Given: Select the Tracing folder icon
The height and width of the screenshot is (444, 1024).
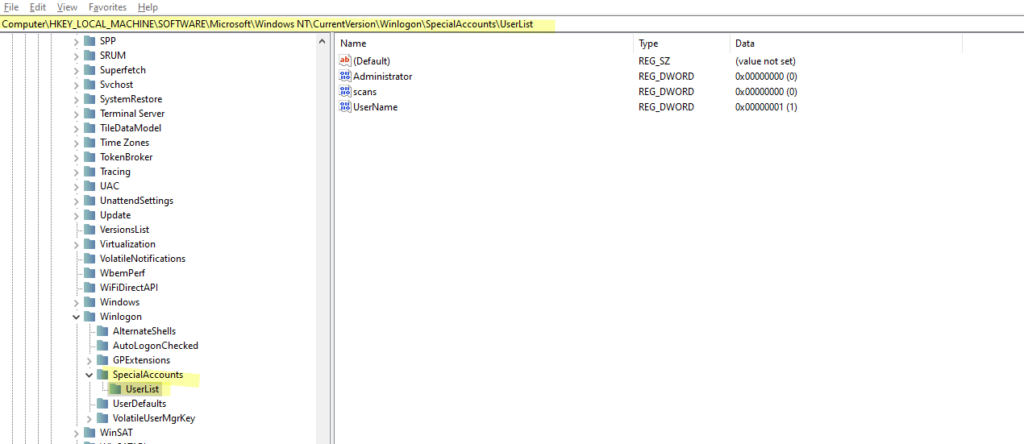Looking at the screenshot, I should click(x=89, y=172).
